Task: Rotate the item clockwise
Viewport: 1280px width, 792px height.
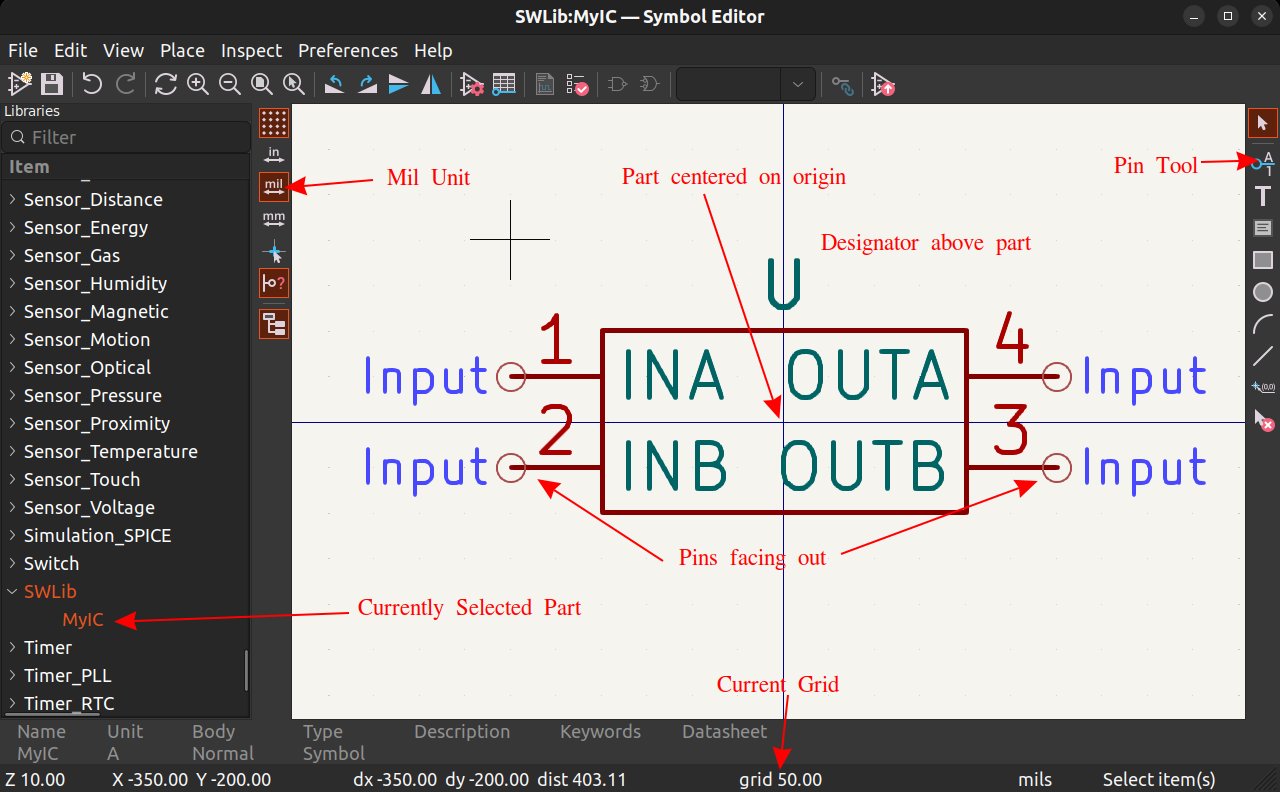Action: coord(367,84)
